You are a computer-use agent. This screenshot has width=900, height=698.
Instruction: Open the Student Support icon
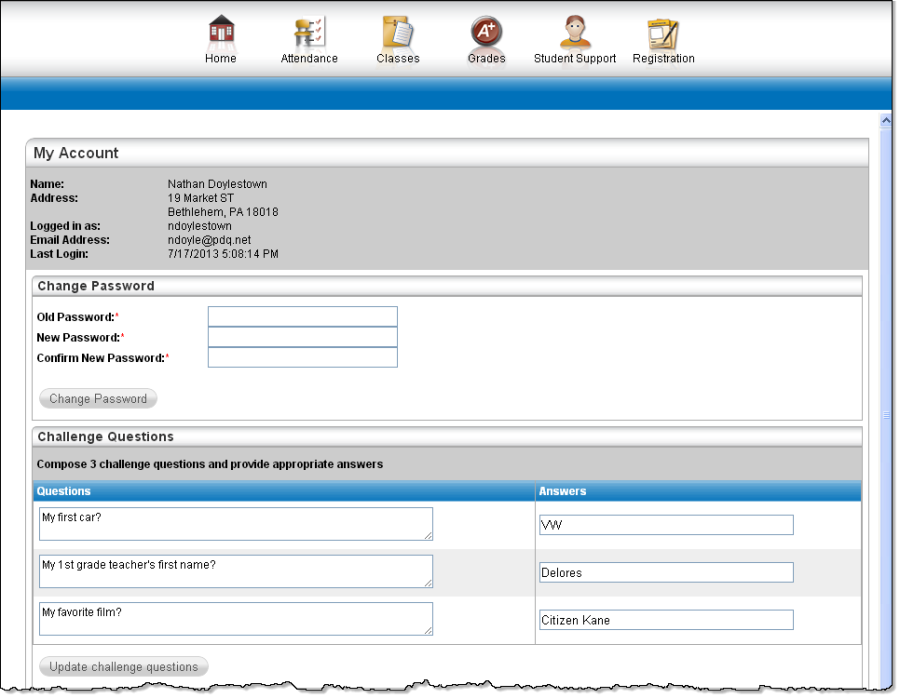(574, 32)
